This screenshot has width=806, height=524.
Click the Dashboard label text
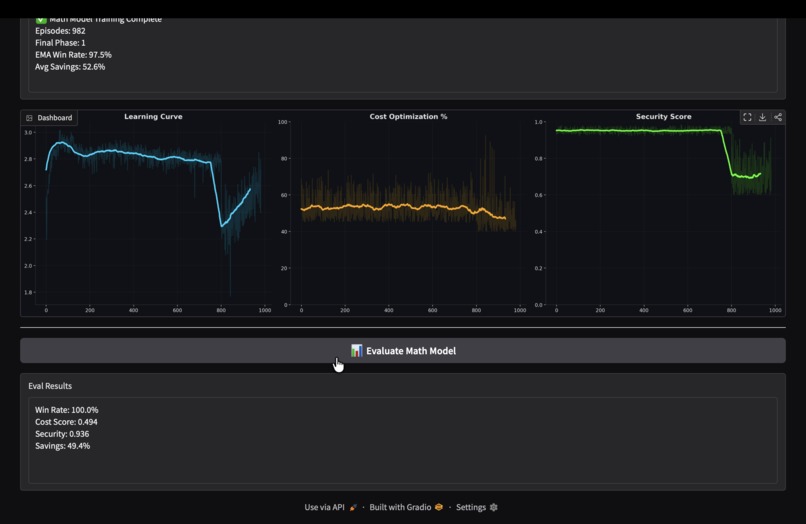click(x=54, y=118)
